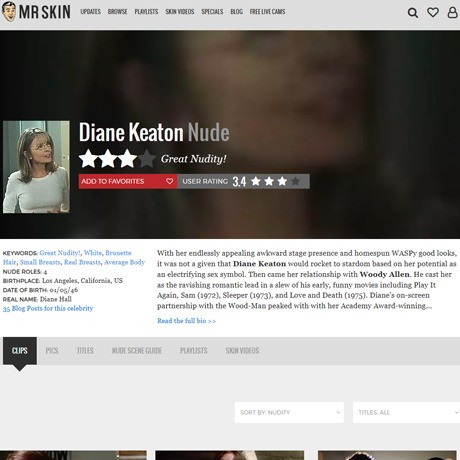Open the Playlists menu item in header
The image size is (460, 460).
tap(146, 12)
